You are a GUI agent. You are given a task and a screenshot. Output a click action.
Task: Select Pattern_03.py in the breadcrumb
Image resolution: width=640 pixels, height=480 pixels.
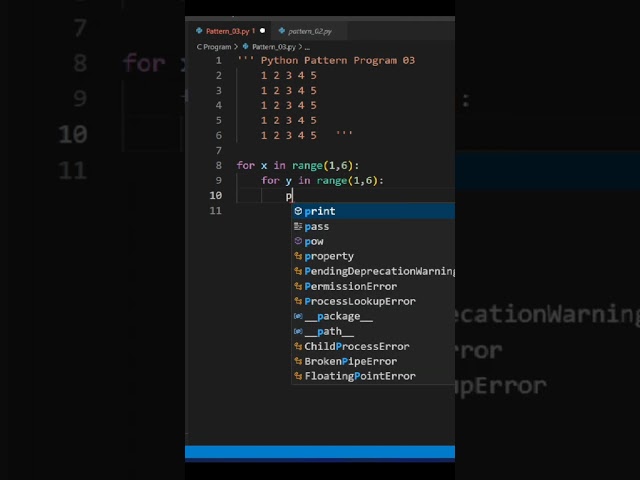[x=274, y=47]
